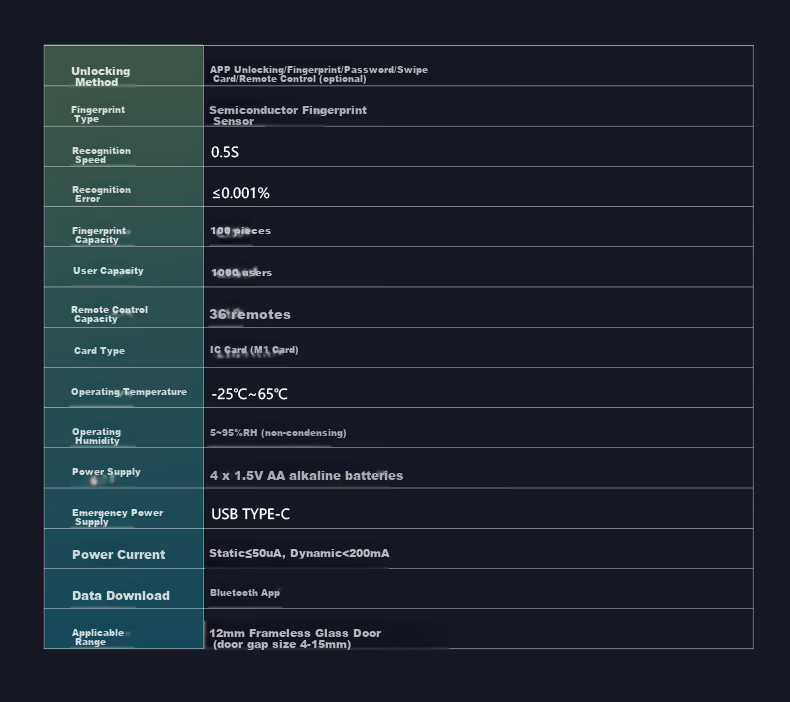Select the '0.5S' value

pos(225,152)
